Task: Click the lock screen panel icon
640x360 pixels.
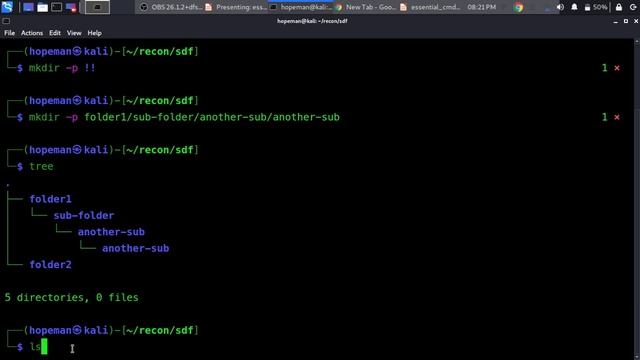Action: [x=619, y=7]
